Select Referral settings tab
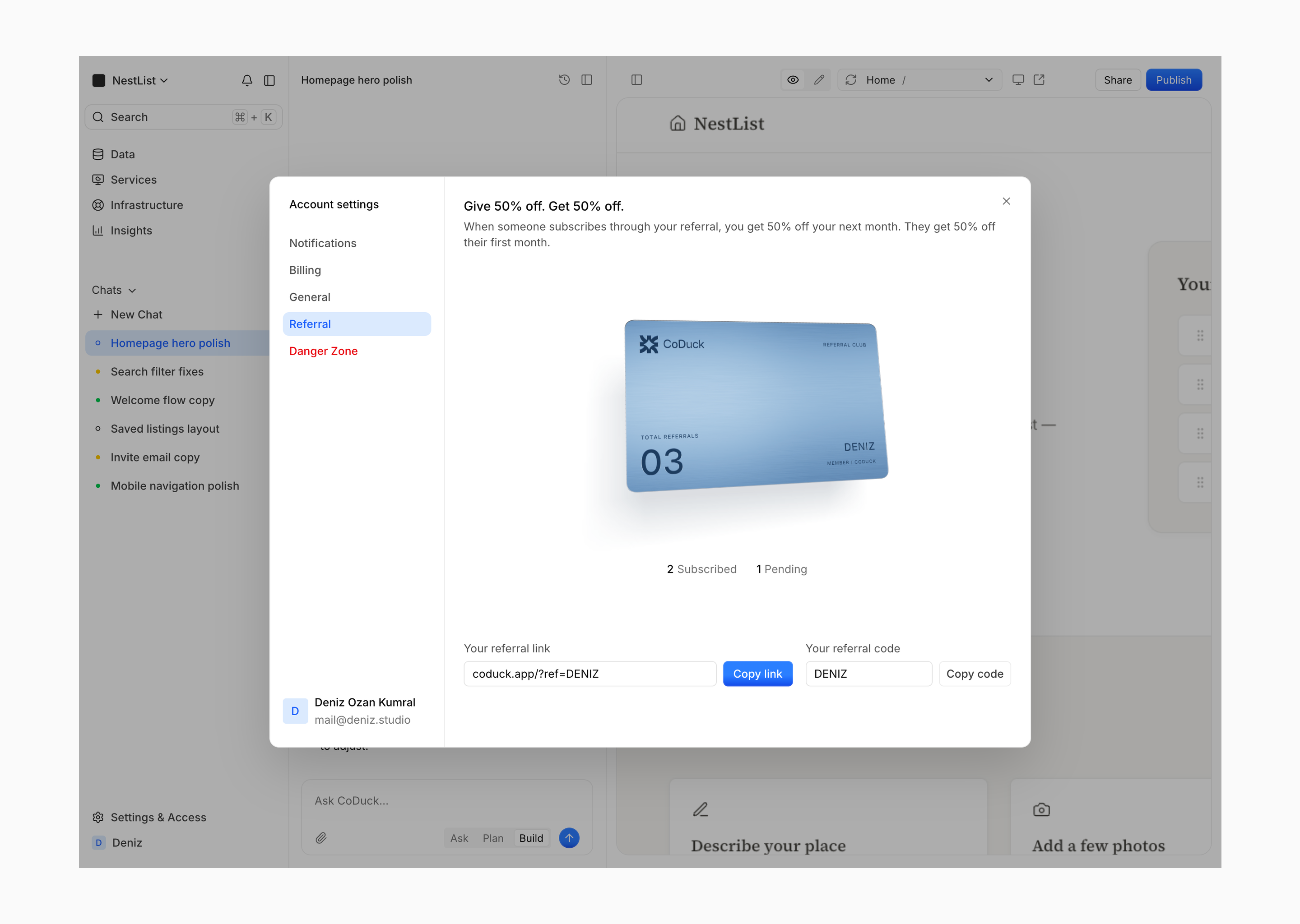 coord(357,324)
